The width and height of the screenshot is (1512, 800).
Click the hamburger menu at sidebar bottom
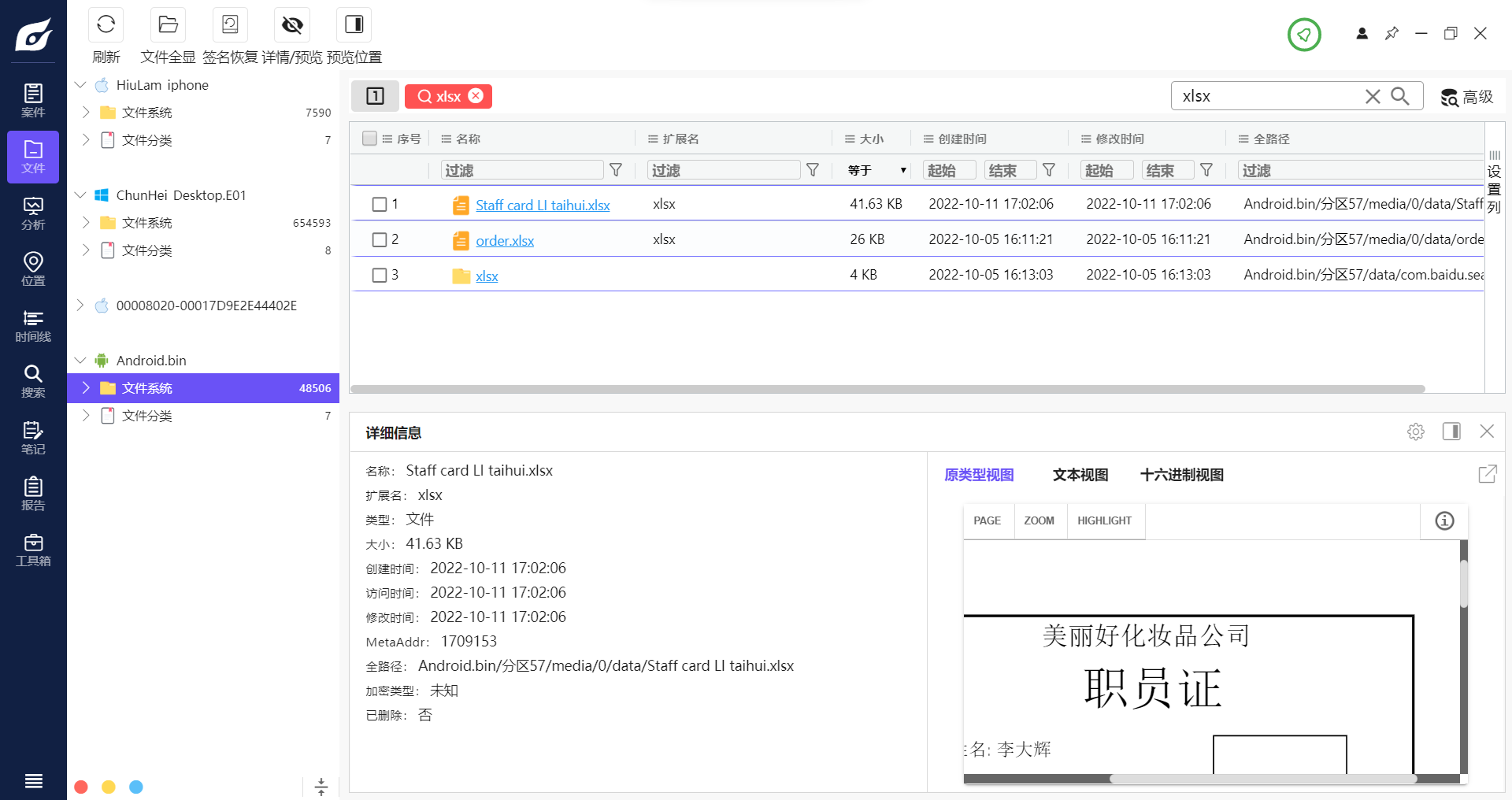pyautogui.click(x=33, y=781)
